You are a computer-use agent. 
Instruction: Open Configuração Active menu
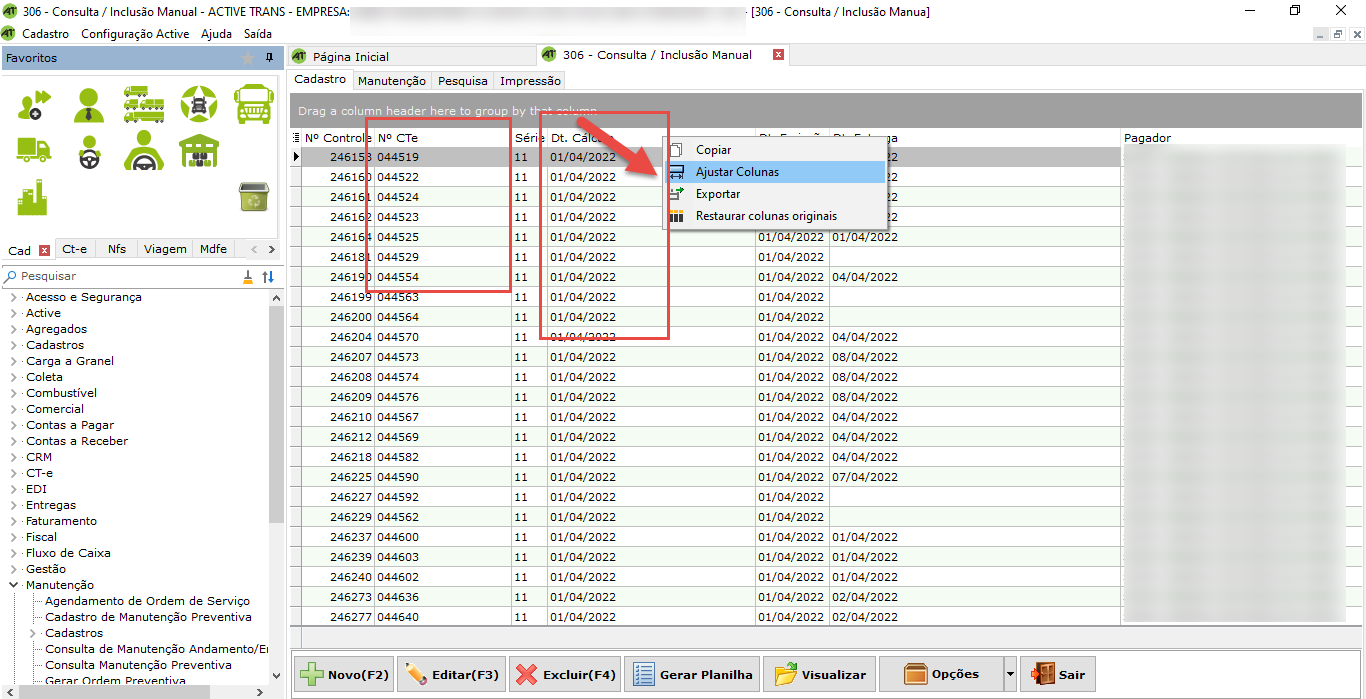[134, 34]
